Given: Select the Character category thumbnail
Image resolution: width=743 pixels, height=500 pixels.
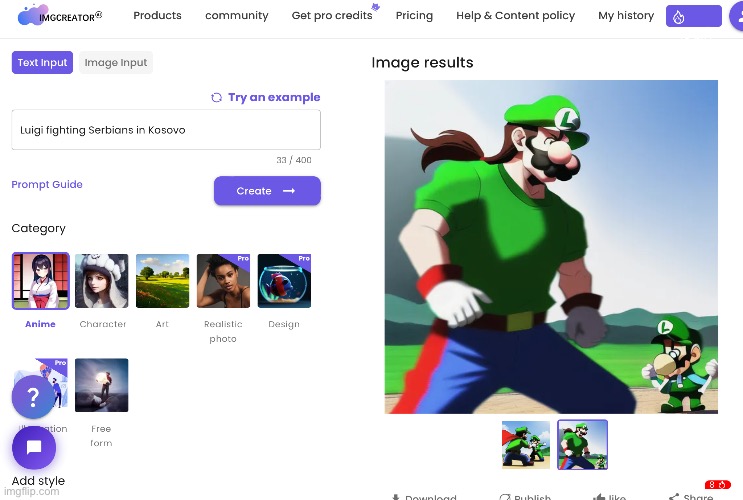Looking at the screenshot, I should pos(101,281).
